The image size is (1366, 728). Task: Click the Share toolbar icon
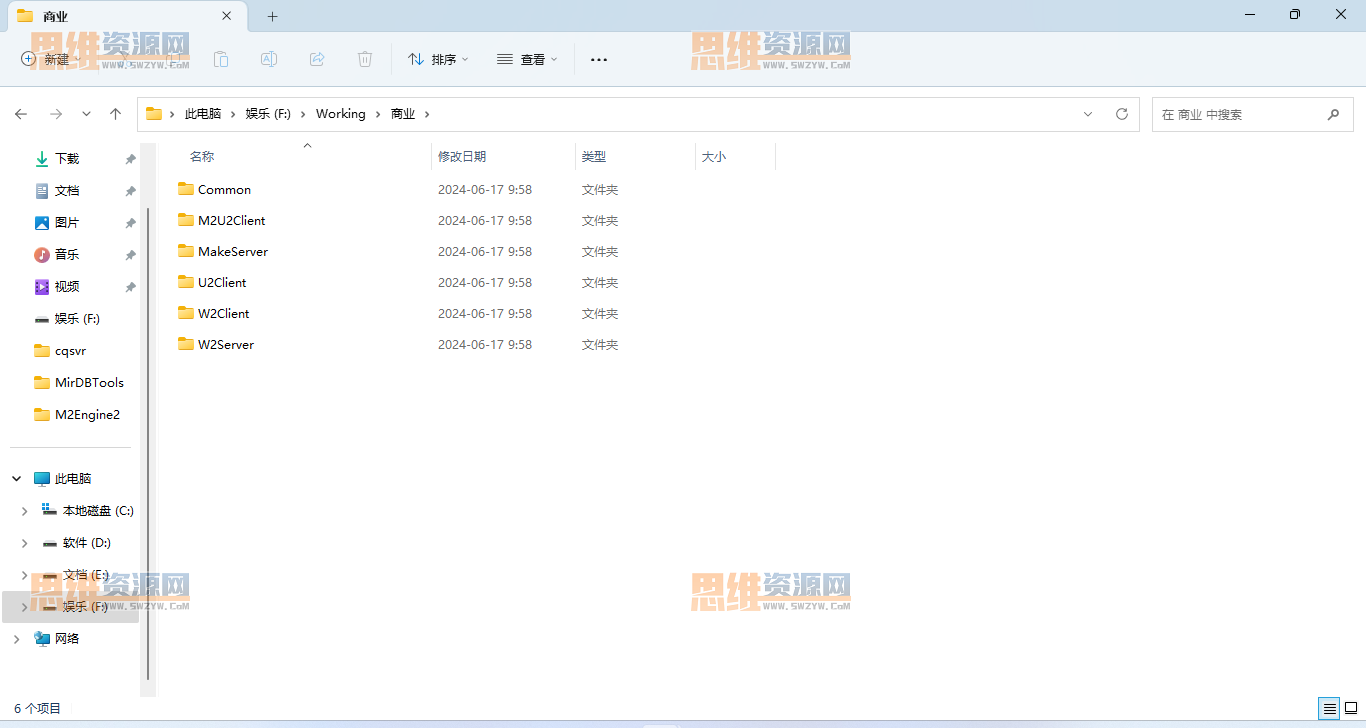[317, 59]
